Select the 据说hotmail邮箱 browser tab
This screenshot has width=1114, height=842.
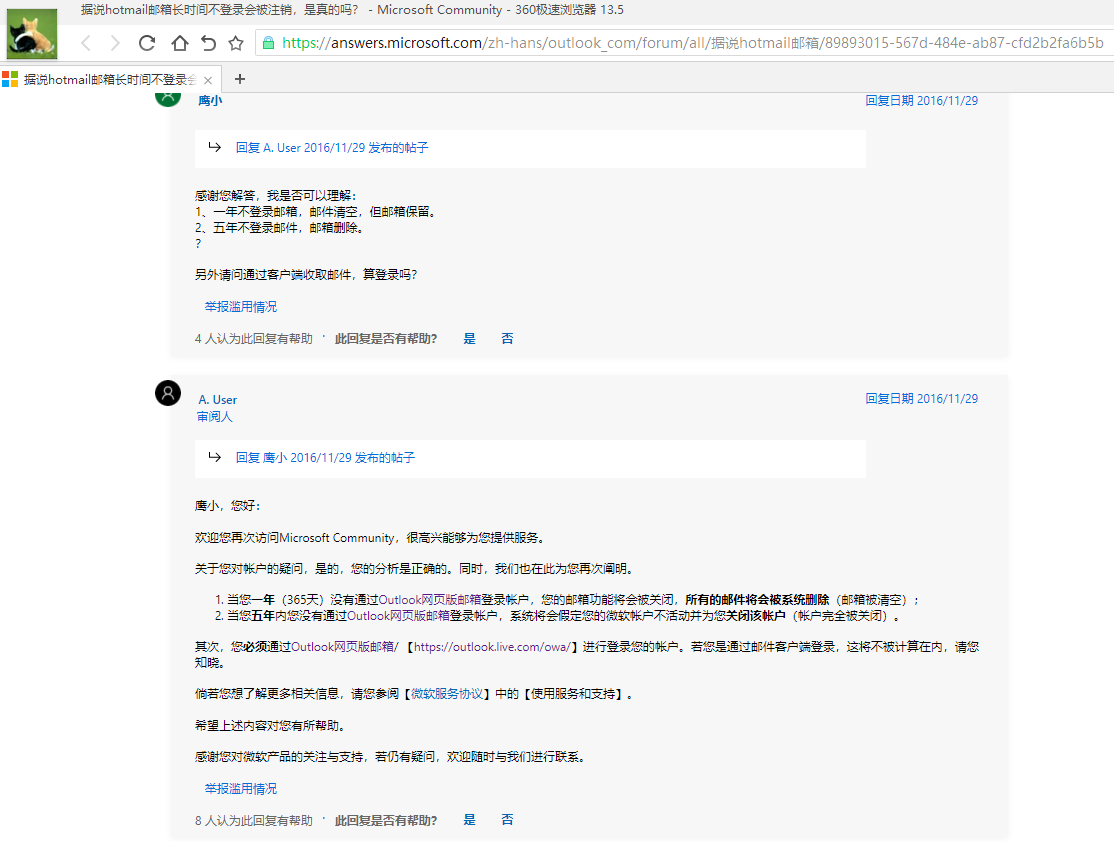110,80
